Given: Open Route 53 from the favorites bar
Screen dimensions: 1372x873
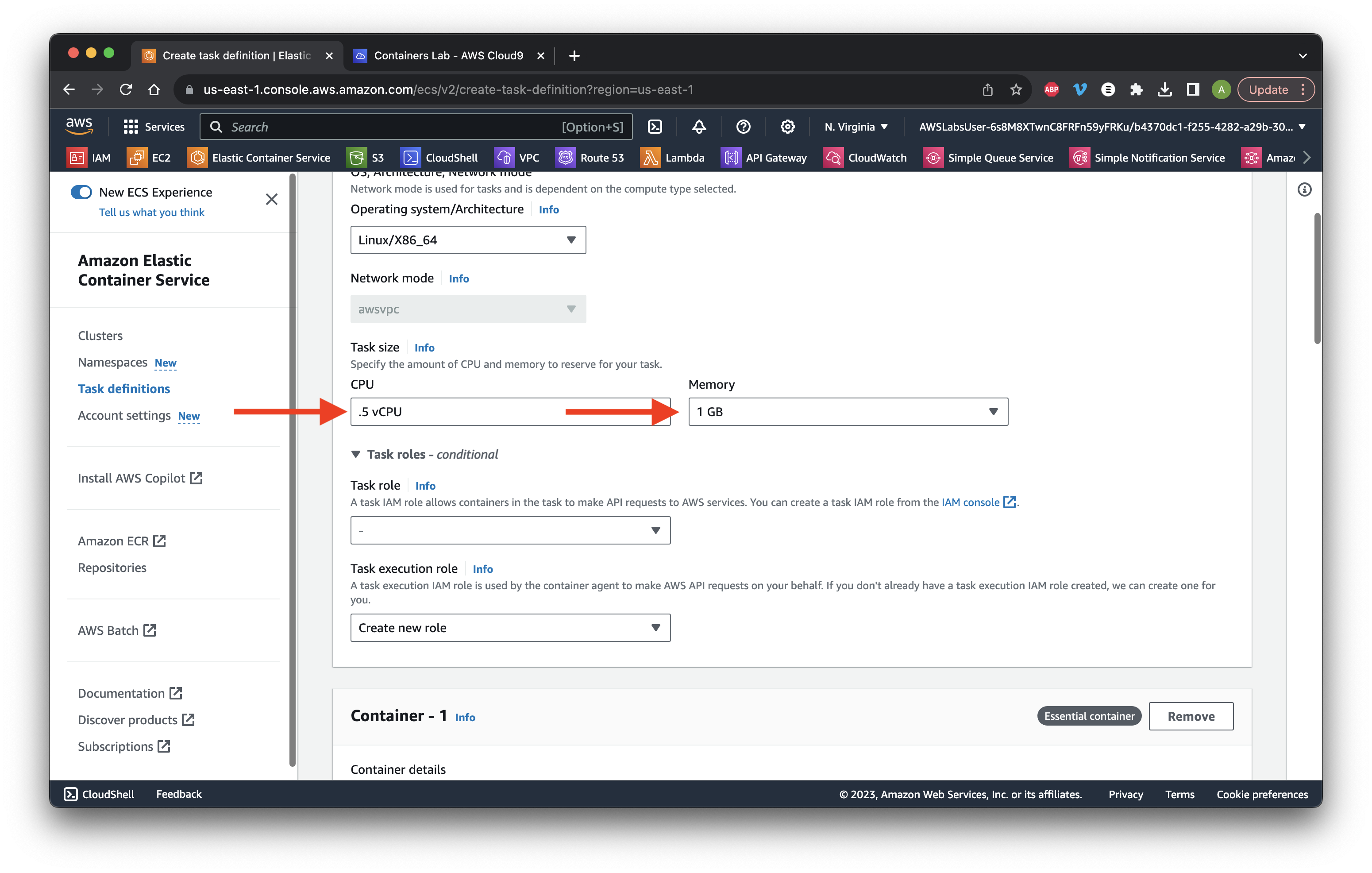Looking at the screenshot, I should pos(590,158).
